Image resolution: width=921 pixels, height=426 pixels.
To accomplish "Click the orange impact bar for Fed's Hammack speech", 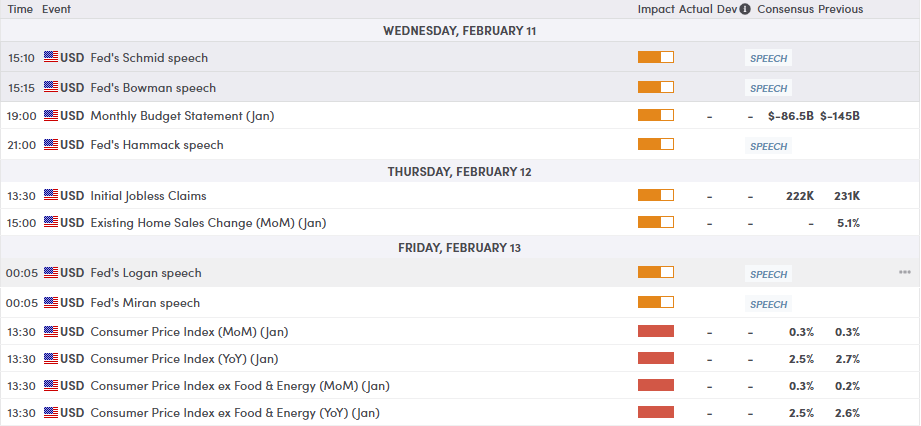I will (x=656, y=145).
